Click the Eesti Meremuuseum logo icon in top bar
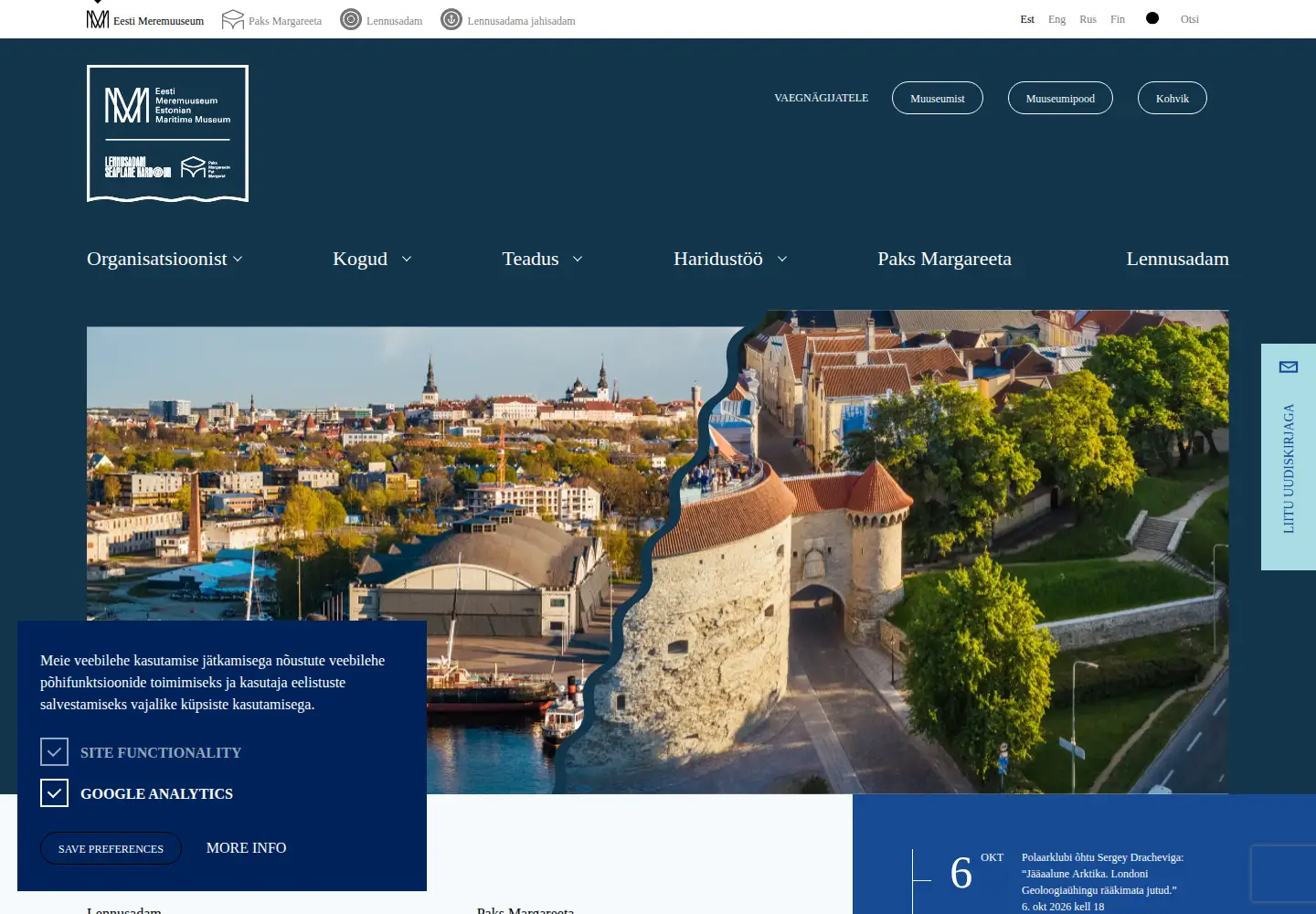1316x914 pixels. (x=98, y=19)
